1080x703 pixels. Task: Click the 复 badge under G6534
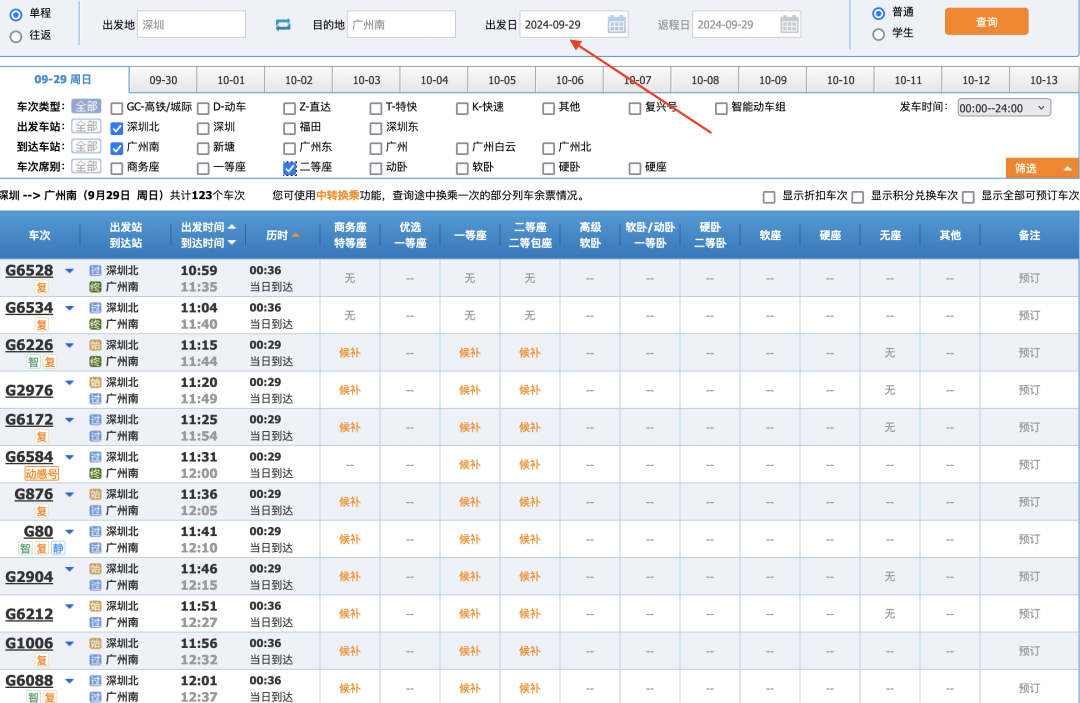42,324
